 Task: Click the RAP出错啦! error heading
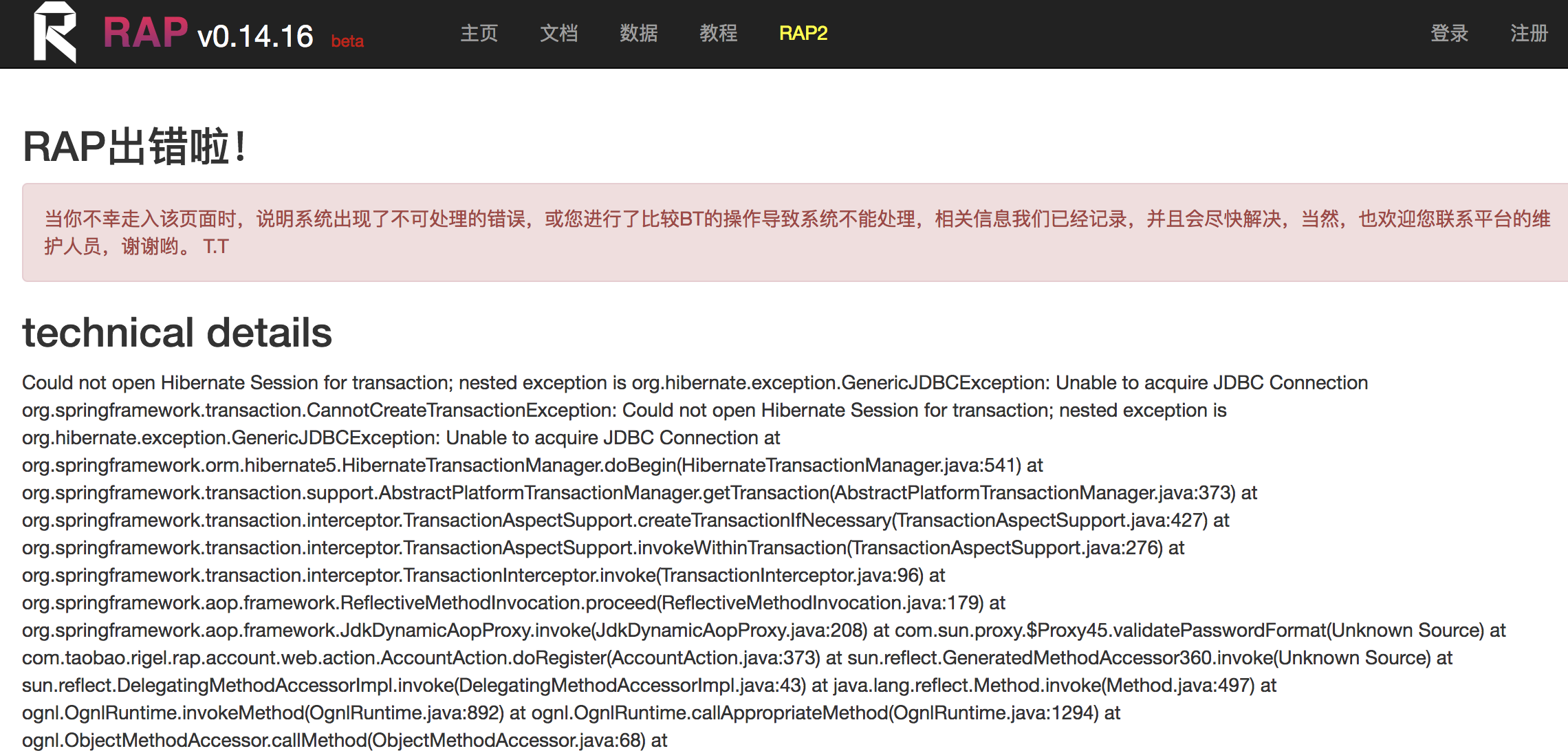click(x=135, y=146)
